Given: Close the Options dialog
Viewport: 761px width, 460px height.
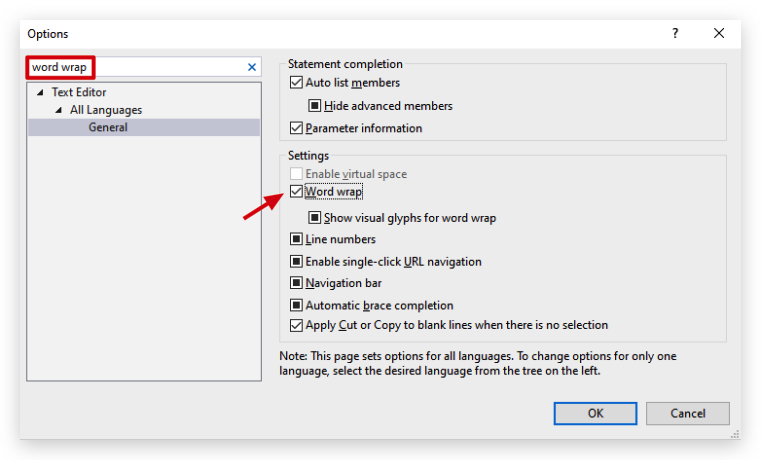Looking at the screenshot, I should pos(719,33).
